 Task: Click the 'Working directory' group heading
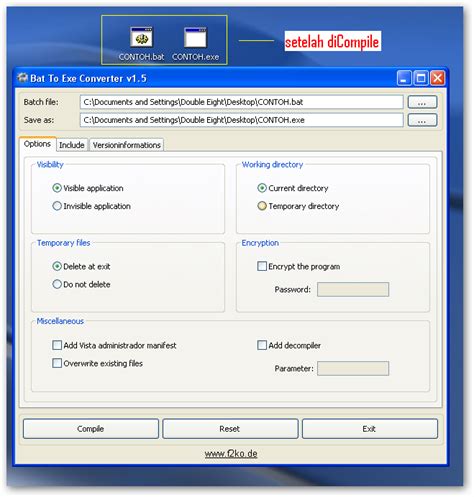point(272,164)
